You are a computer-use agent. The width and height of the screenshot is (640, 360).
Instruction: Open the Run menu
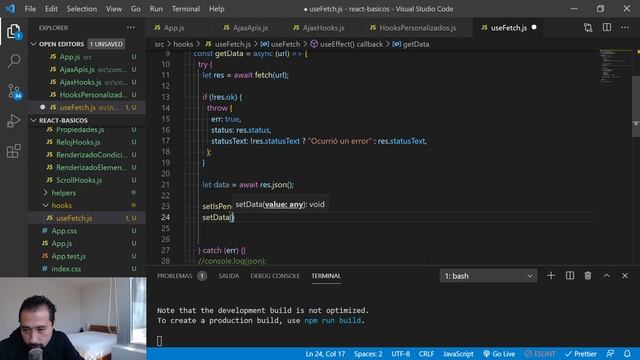click(156, 9)
